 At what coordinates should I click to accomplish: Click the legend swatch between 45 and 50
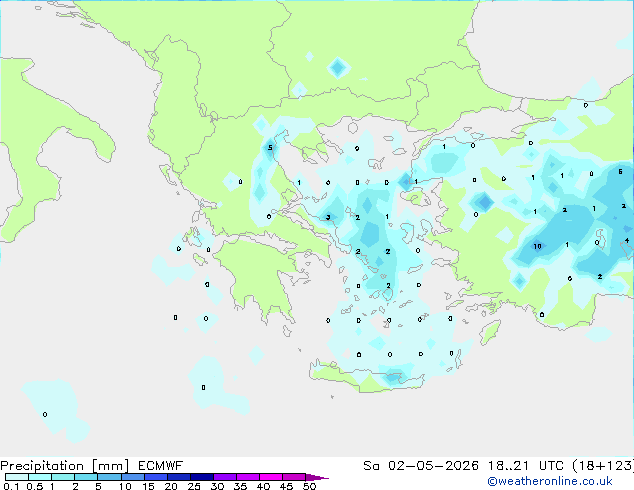[294, 477]
